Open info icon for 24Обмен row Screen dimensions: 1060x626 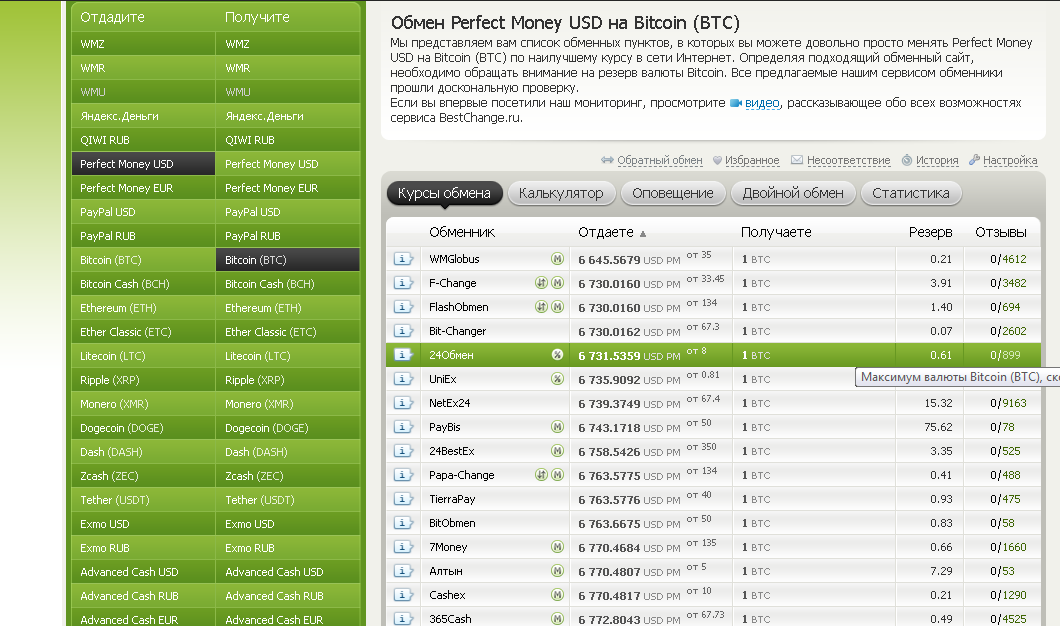pos(403,355)
